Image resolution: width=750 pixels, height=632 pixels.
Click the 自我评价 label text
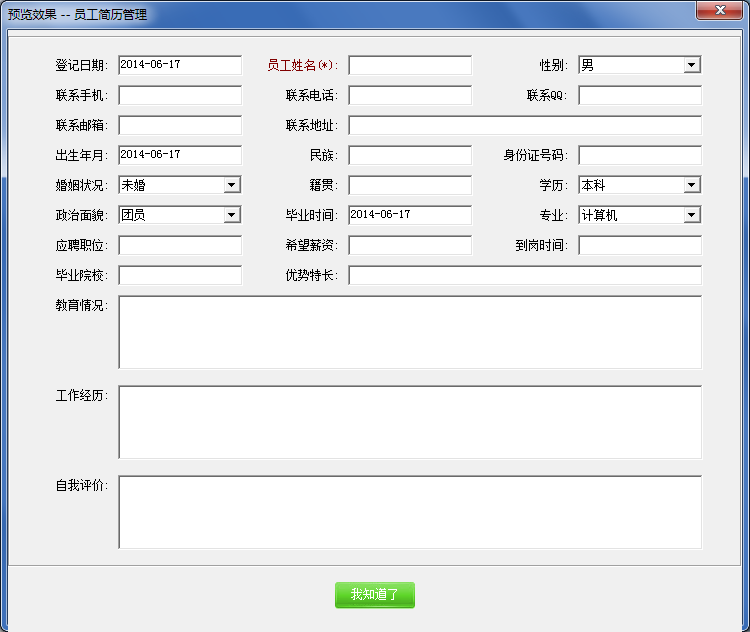pyautogui.click(x=82, y=485)
